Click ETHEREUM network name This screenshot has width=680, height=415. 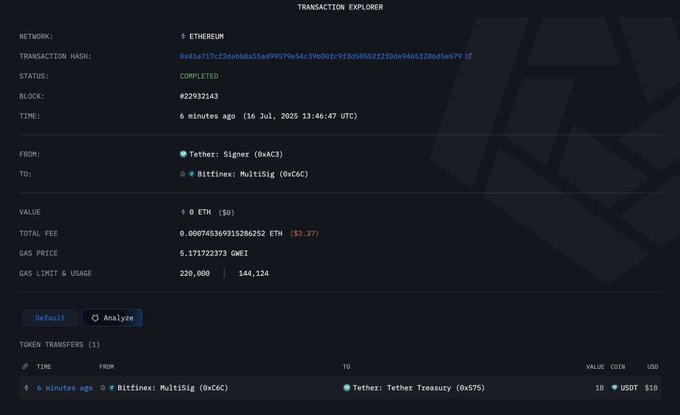(x=206, y=36)
